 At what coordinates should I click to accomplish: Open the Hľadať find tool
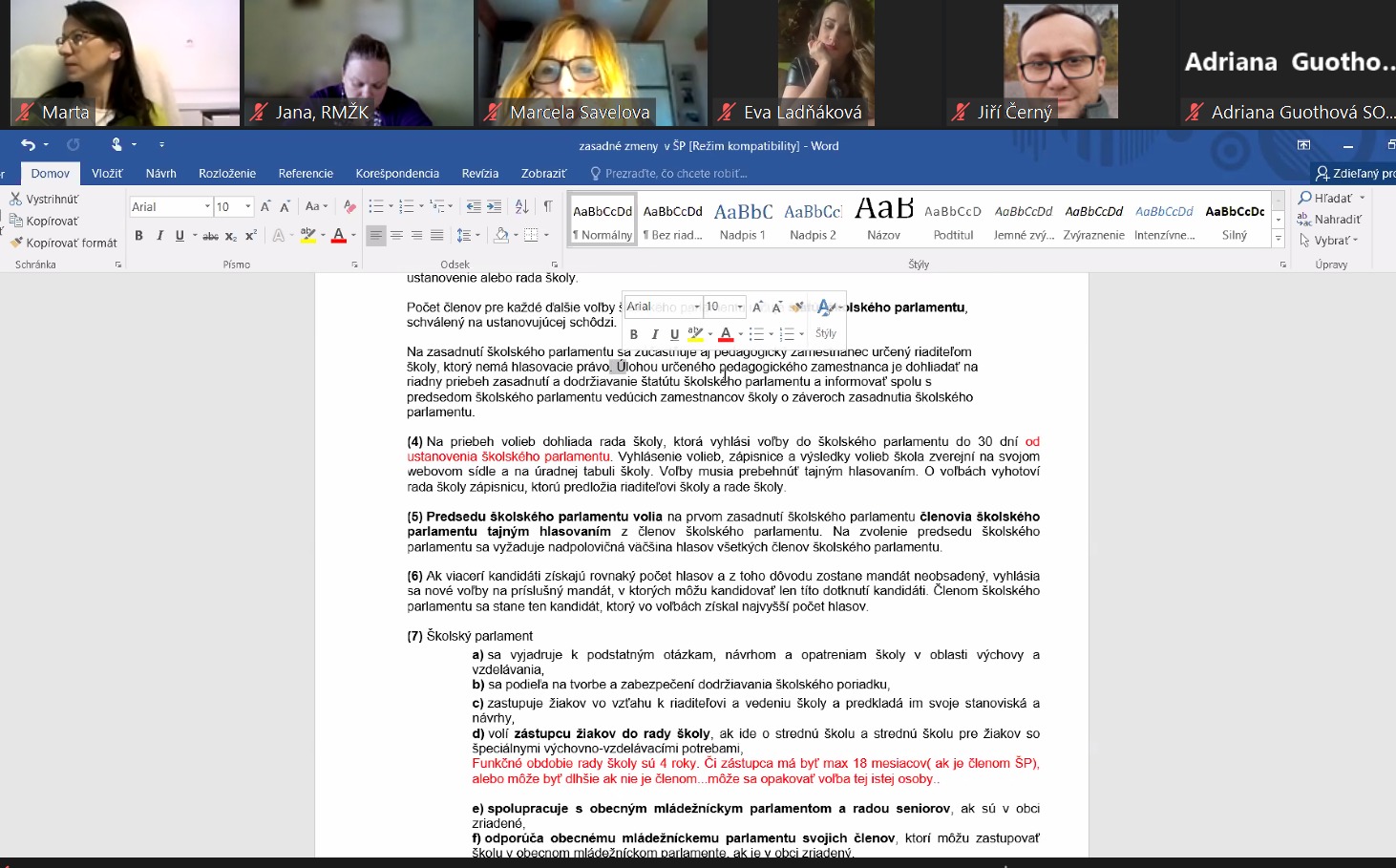pyautogui.click(x=1331, y=198)
